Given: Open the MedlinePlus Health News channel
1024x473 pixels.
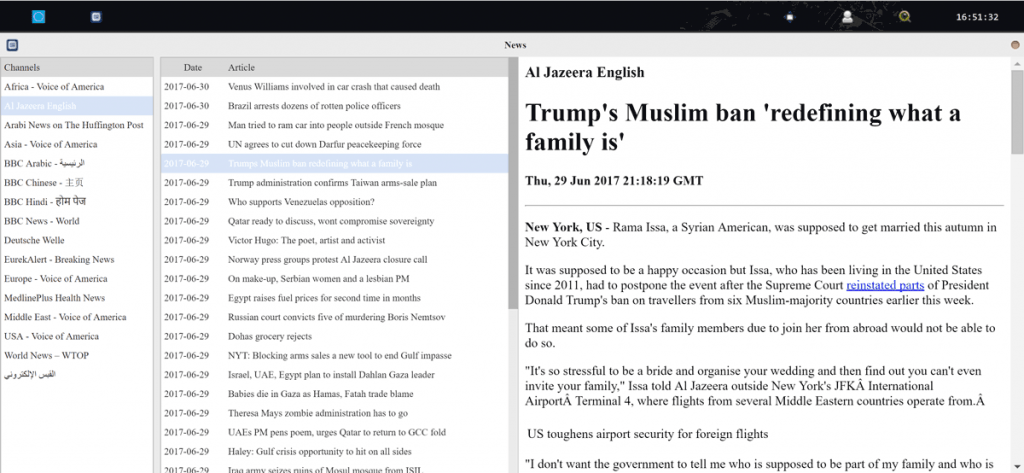Looking at the screenshot, I should [54, 298].
